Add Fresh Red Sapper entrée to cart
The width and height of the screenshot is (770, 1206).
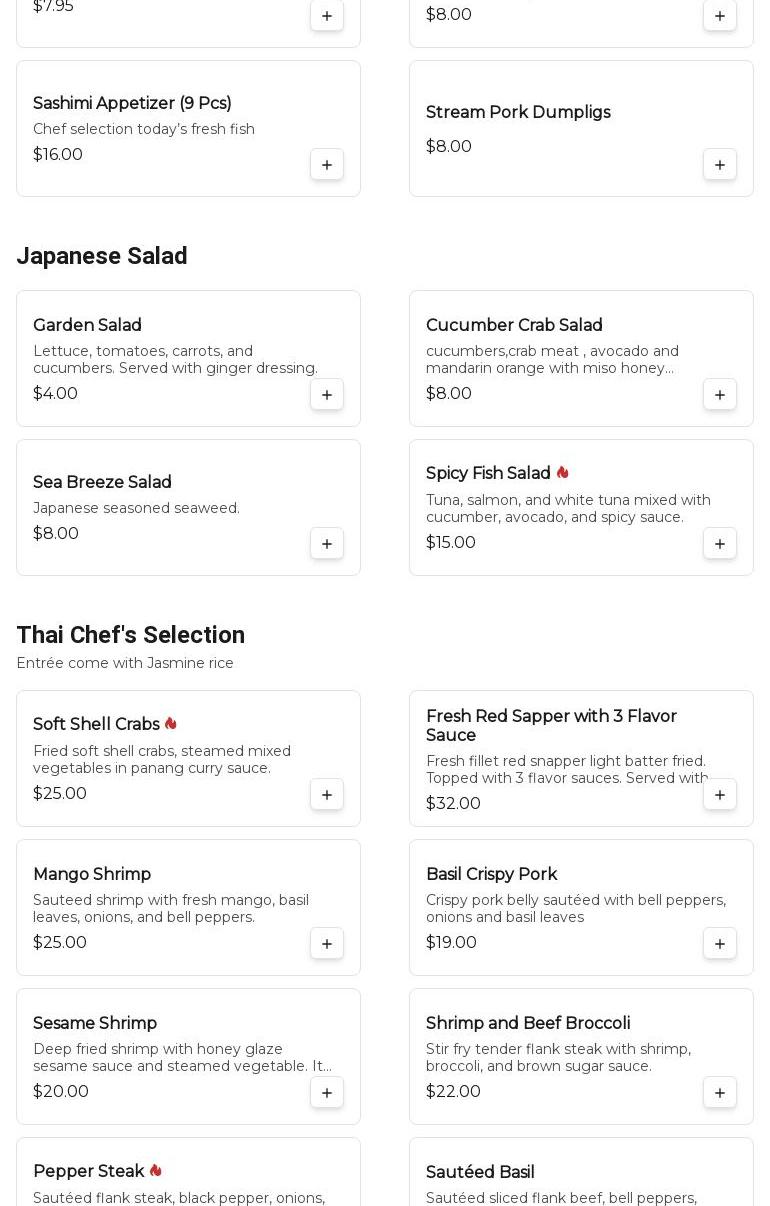pyautogui.click(x=720, y=794)
